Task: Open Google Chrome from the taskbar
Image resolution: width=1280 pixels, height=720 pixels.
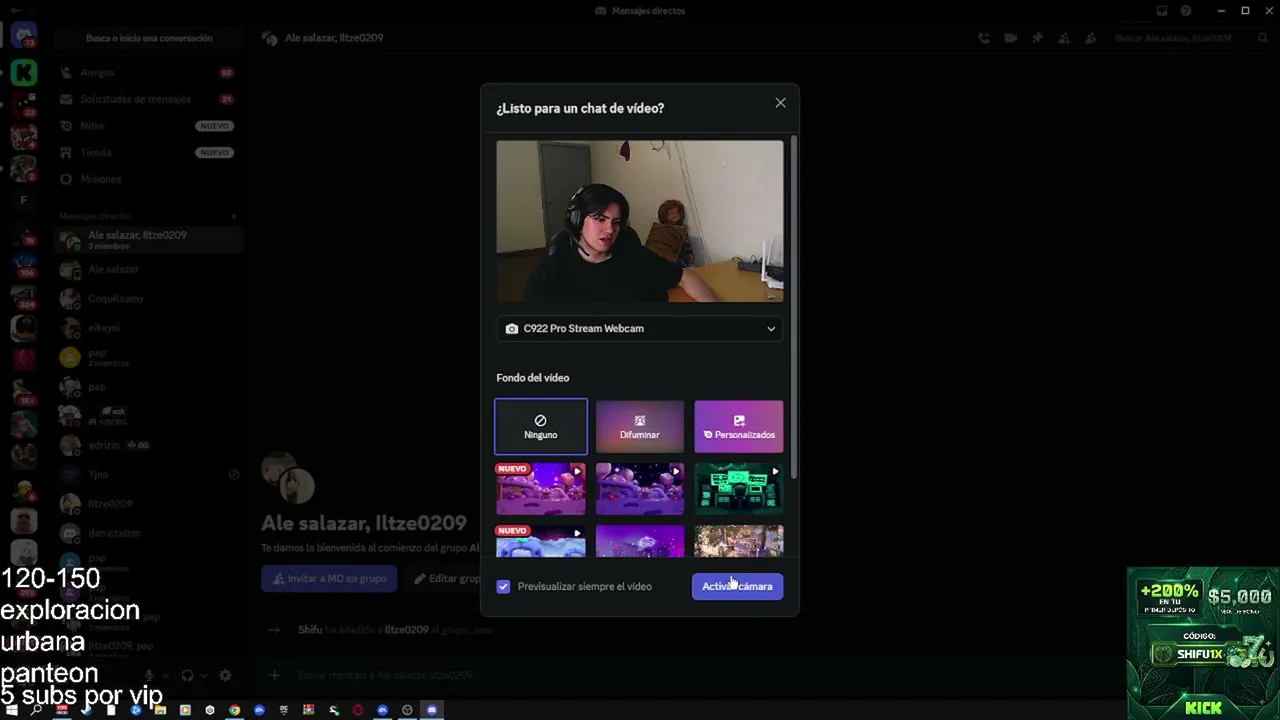Action: coord(234,710)
